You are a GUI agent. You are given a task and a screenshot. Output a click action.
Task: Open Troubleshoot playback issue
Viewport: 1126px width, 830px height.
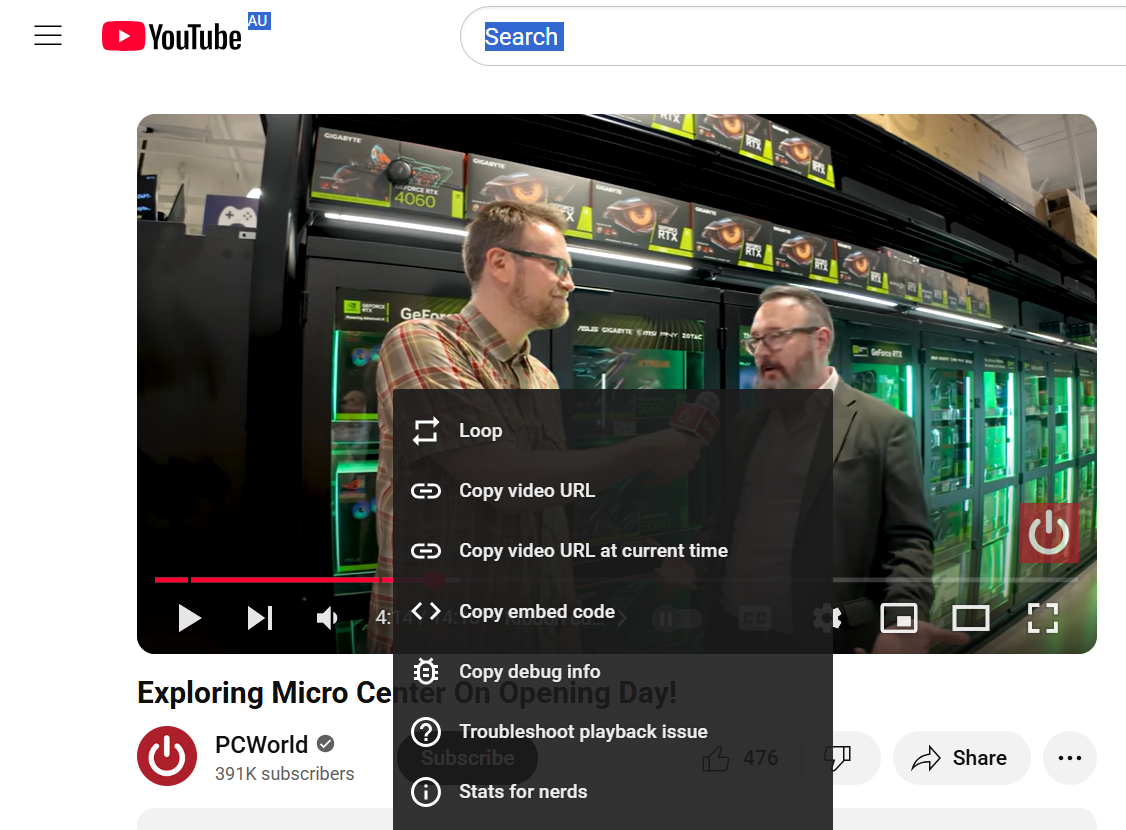click(613, 732)
